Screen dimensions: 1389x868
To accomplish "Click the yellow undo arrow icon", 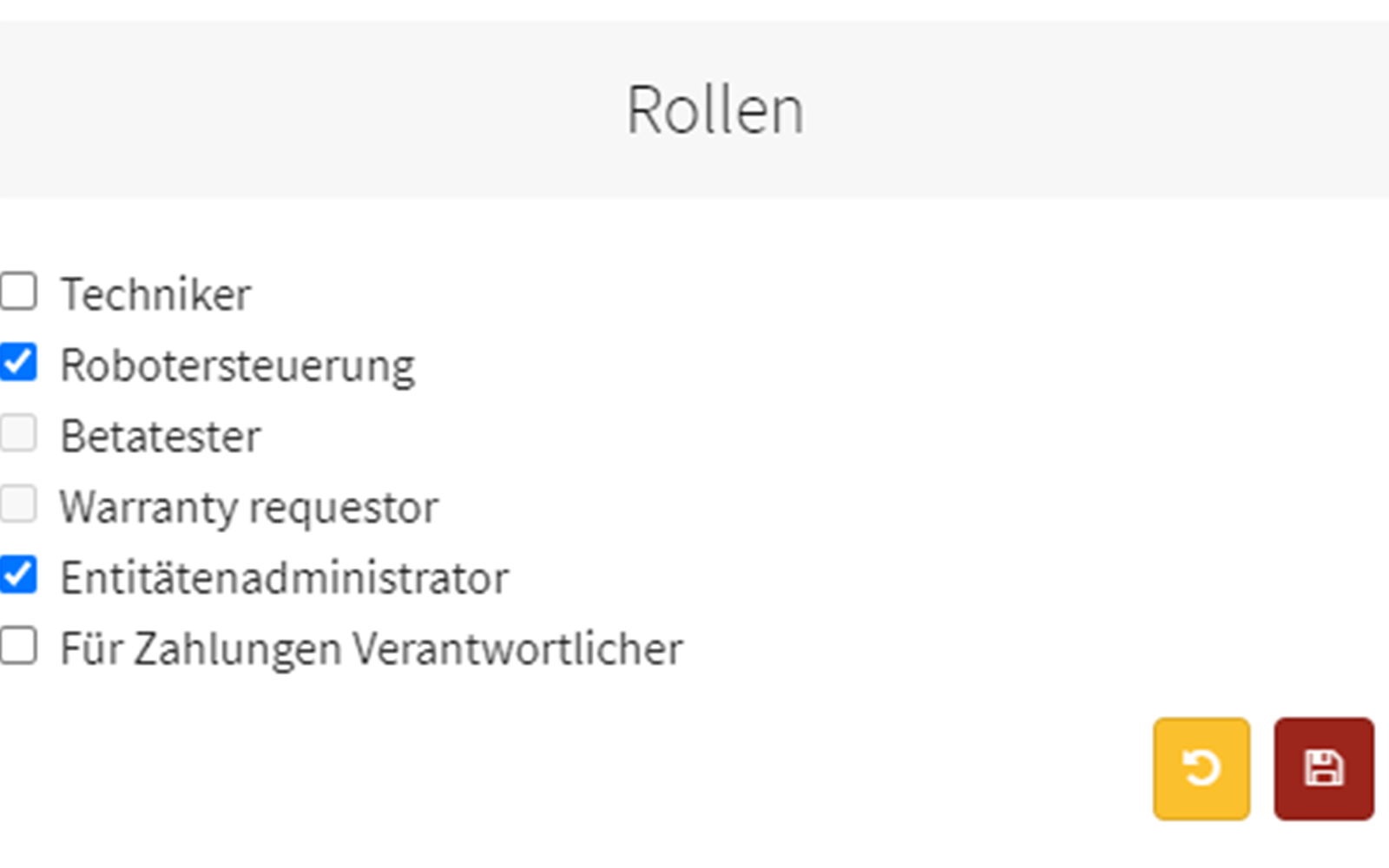I will pyautogui.click(x=1201, y=768).
